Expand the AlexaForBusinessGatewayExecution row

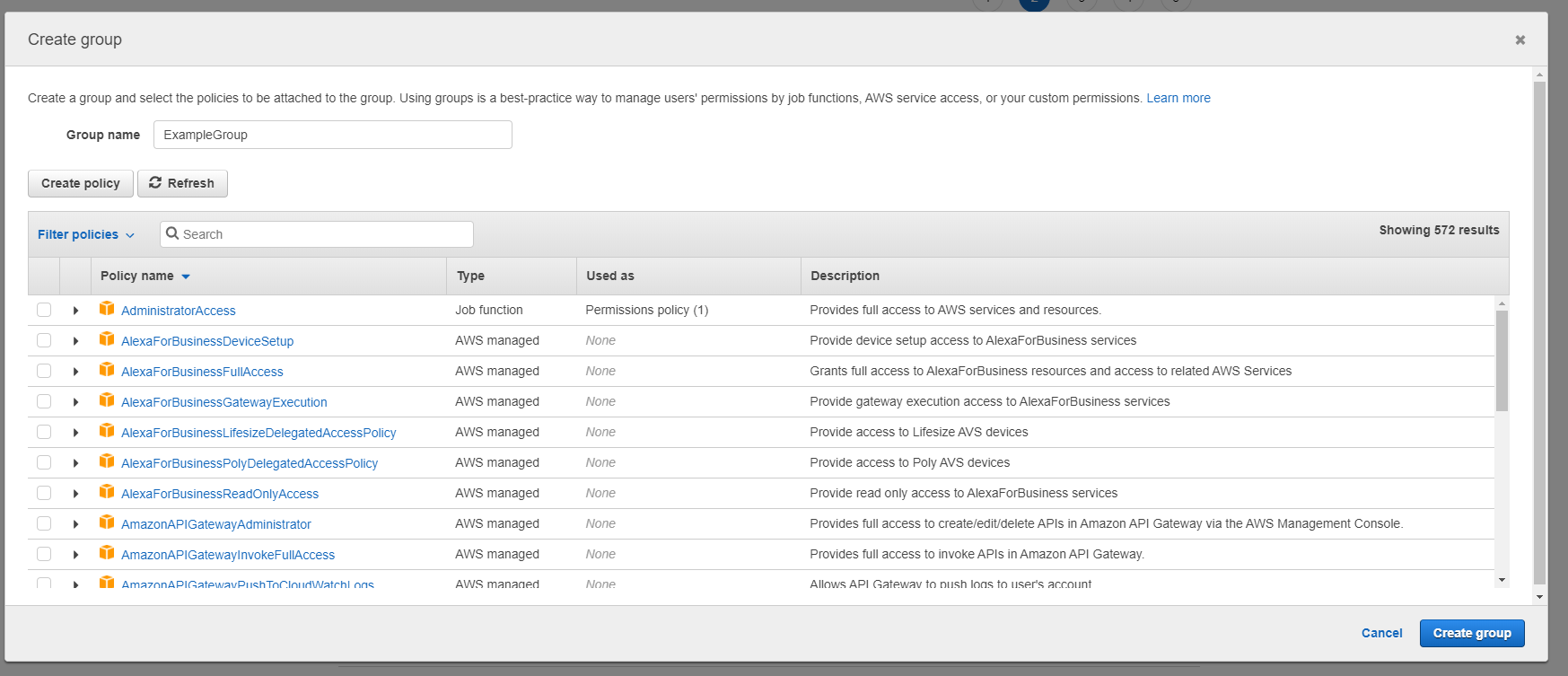tap(75, 402)
